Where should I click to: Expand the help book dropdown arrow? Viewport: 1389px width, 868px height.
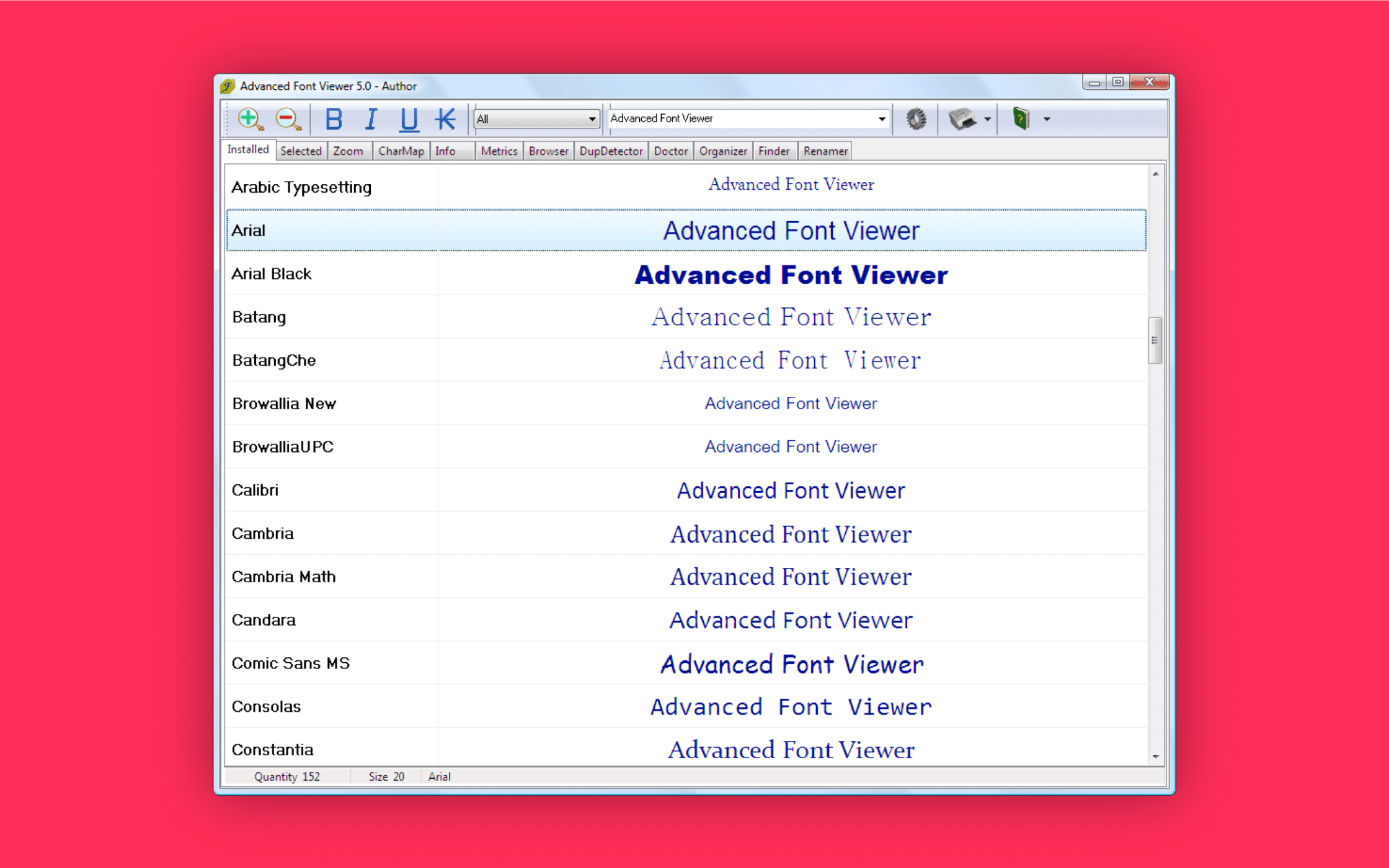(1047, 119)
